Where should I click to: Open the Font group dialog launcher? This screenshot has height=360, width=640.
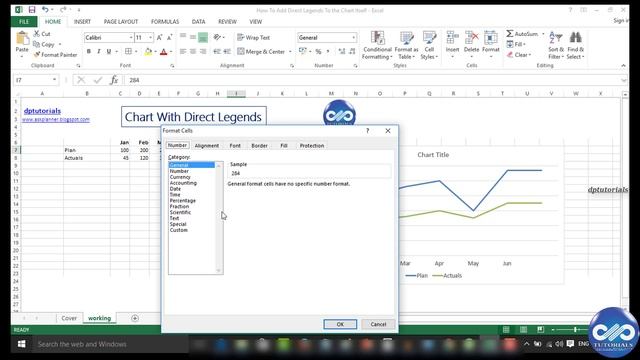[172, 66]
